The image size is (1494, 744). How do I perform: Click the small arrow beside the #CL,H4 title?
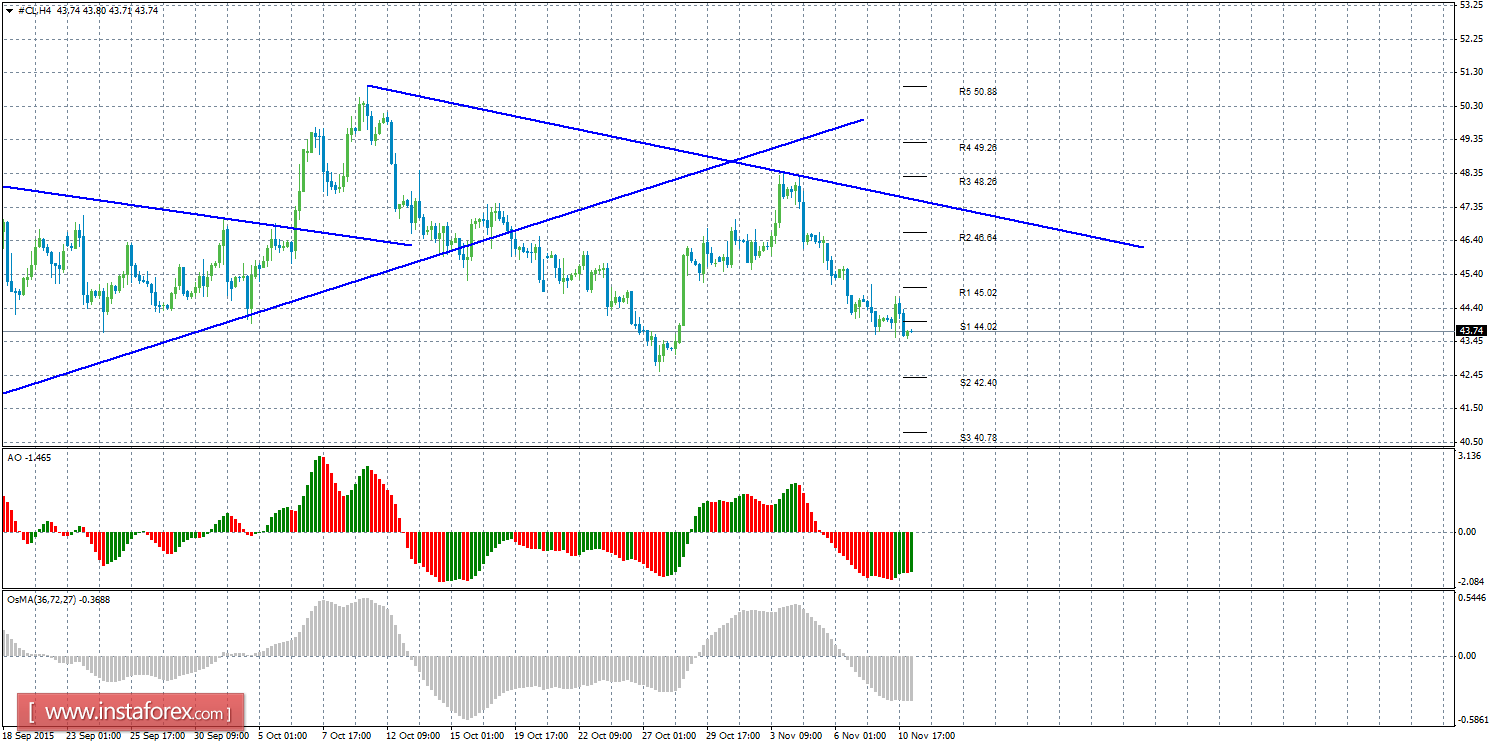click(11, 9)
